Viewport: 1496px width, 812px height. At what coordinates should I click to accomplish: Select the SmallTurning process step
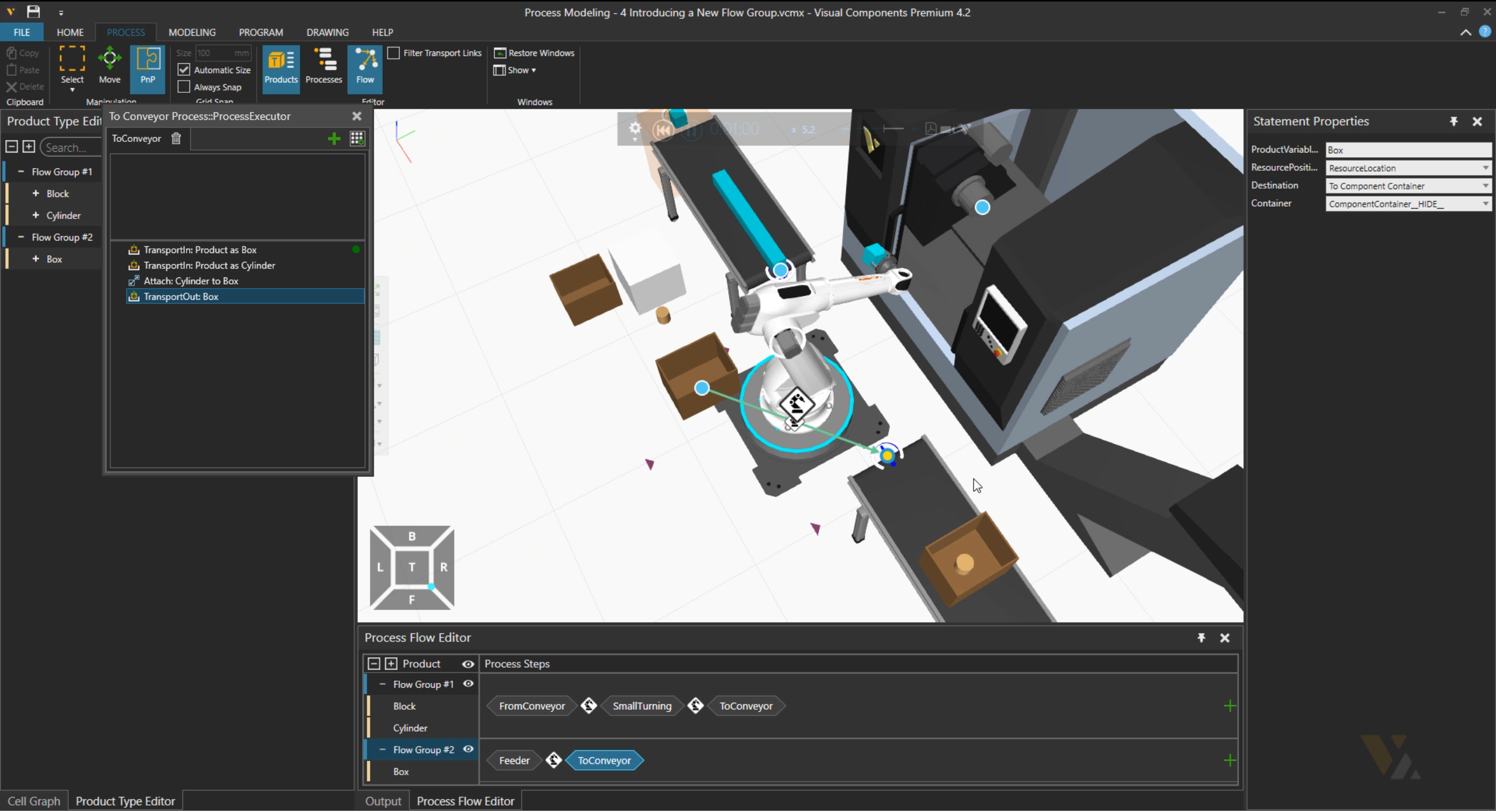coord(642,706)
